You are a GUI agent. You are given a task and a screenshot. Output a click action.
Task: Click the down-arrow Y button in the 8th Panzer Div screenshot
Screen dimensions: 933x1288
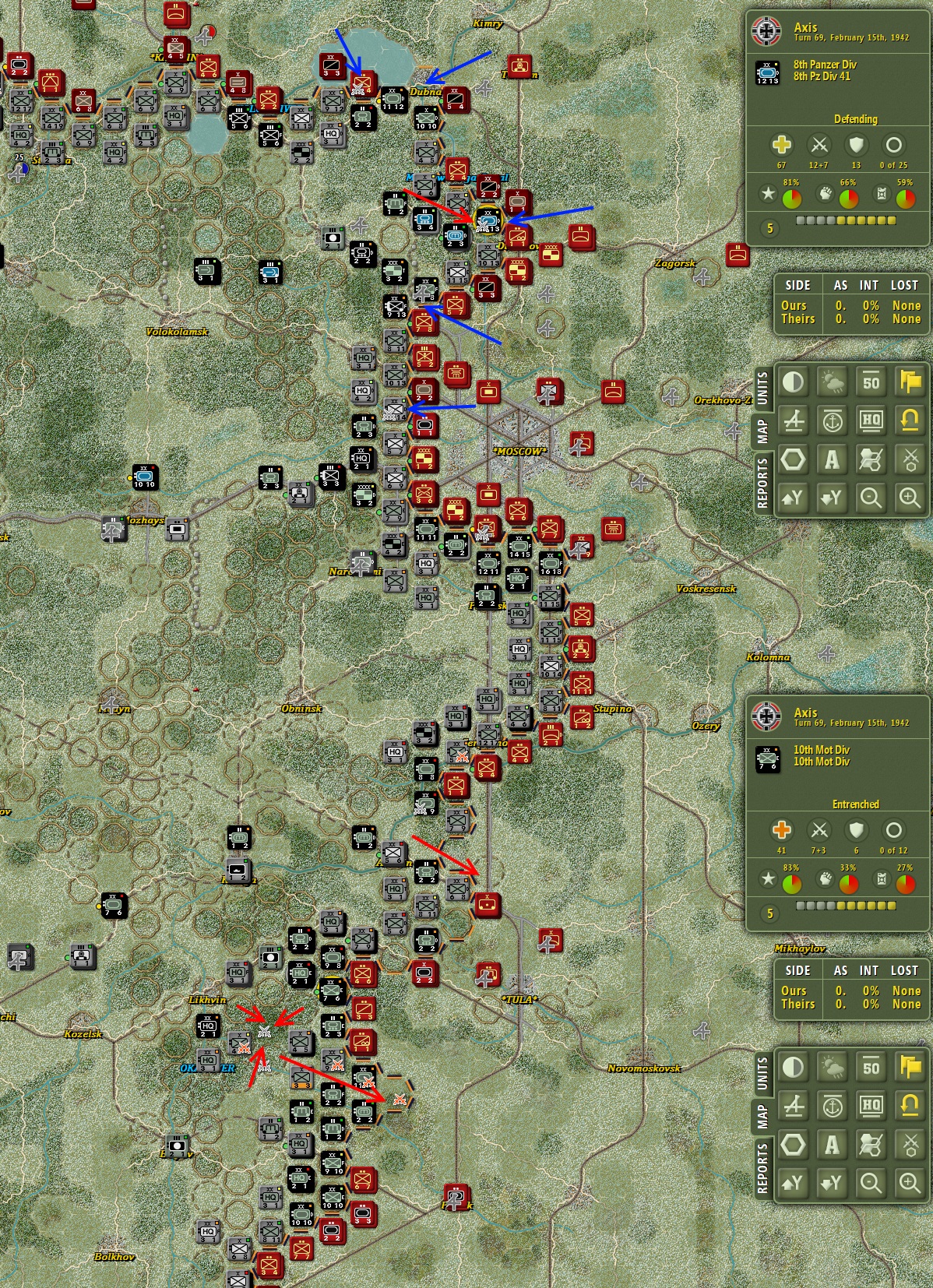pyautogui.click(x=832, y=498)
